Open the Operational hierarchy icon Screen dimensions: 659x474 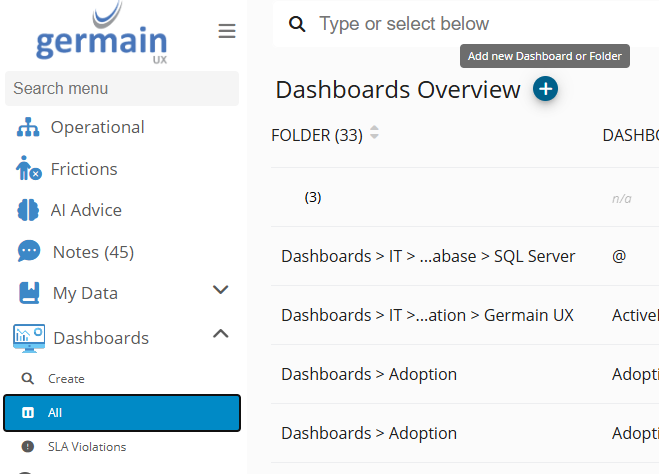pyautogui.click(x=28, y=128)
